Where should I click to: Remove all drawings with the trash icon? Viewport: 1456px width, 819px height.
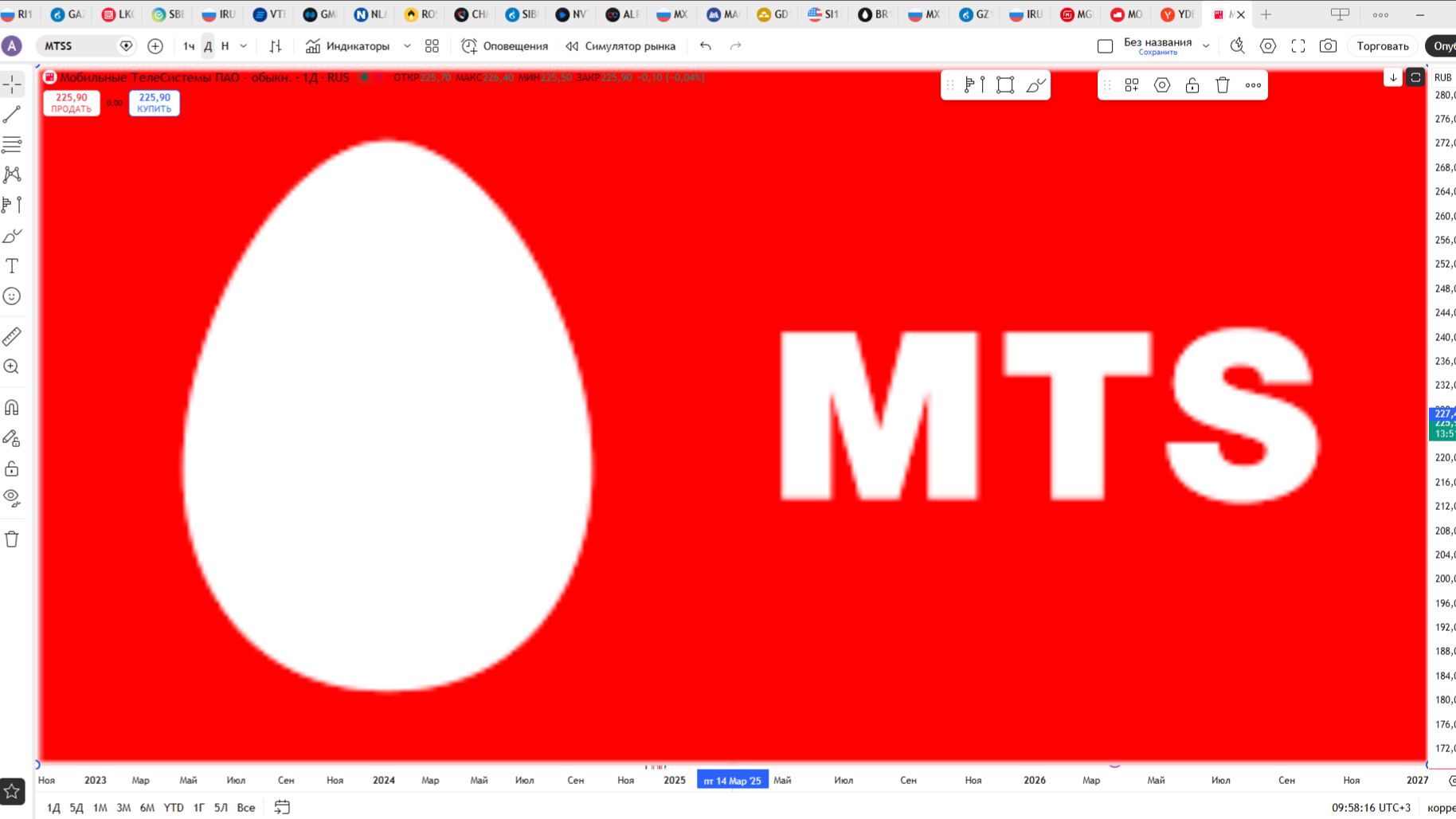tap(12, 539)
